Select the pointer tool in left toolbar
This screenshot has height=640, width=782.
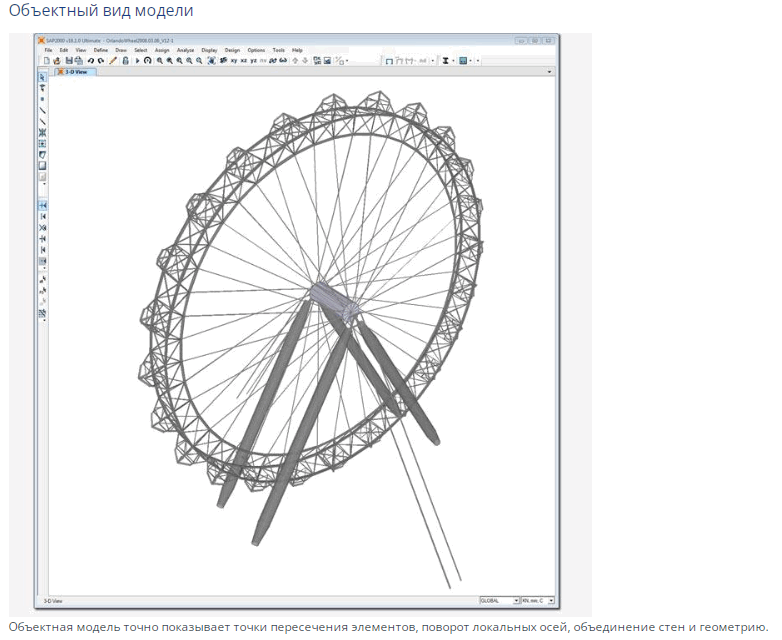click(42, 77)
